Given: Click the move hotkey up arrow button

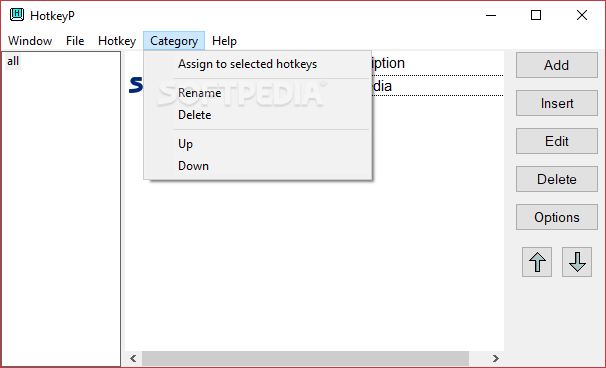Looking at the screenshot, I should coord(537,262).
